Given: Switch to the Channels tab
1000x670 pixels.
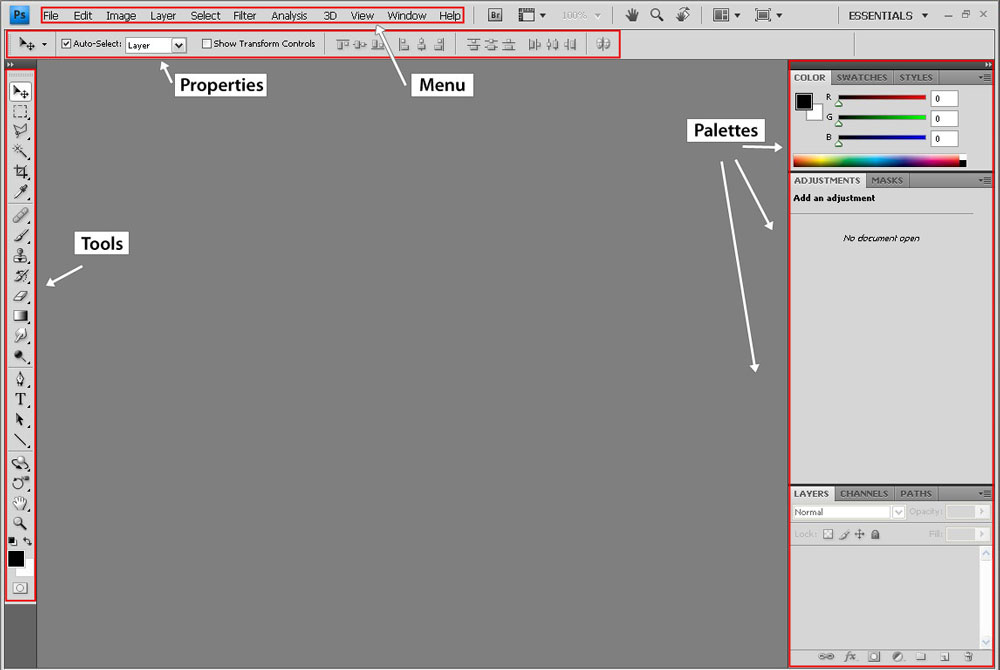Looking at the screenshot, I should coord(863,493).
